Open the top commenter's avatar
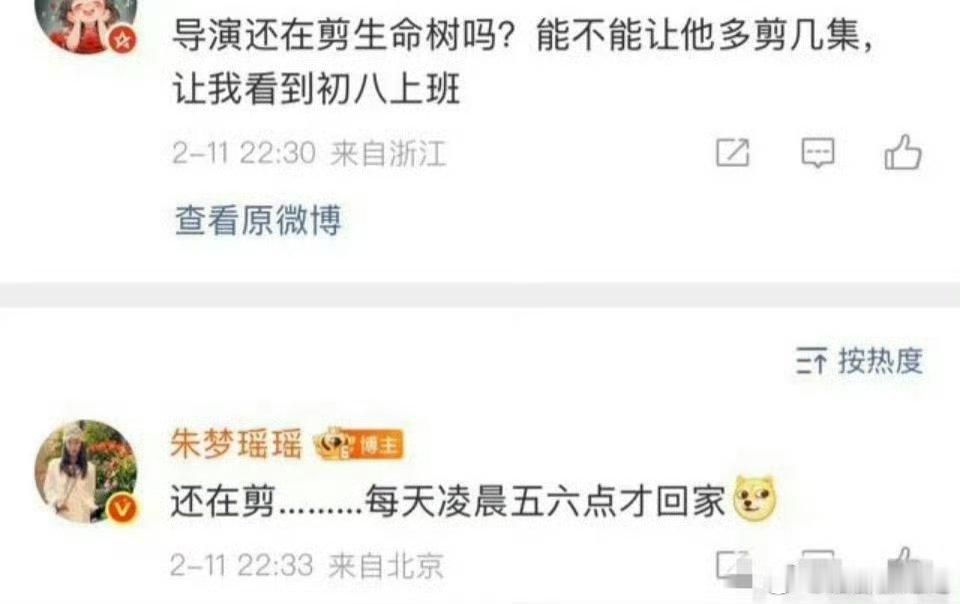 pyautogui.click(x=86, y=24)
